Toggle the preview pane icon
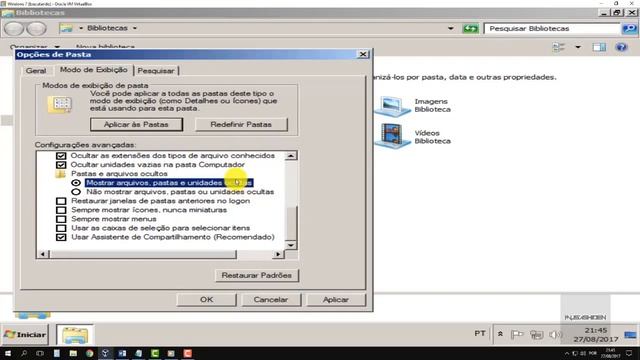Screen dimensions: 640x360 pos(599,47)
